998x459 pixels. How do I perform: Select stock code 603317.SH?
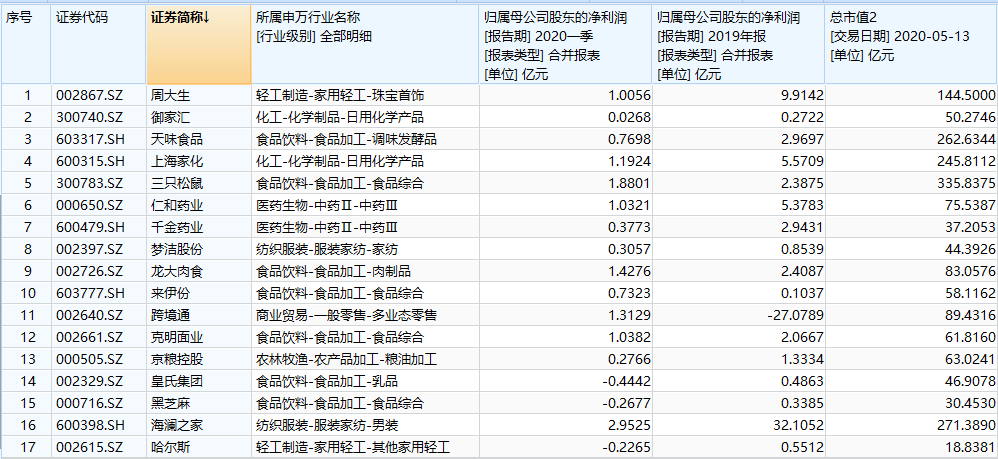pyautogui.click(x=98, y=139)
